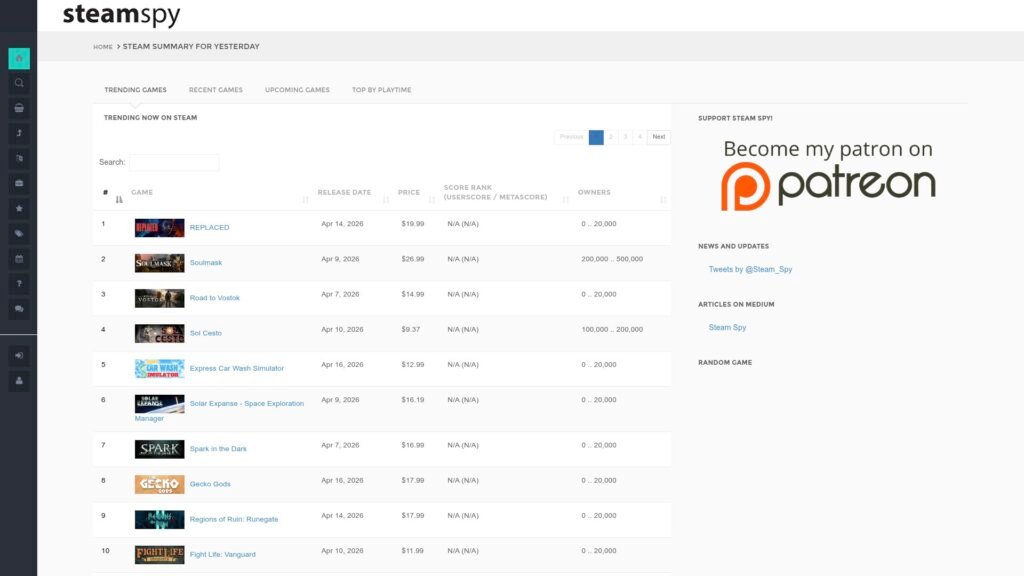Click the sign-in arrow icon in the sidebar
Screen dimensions: 1024x576
(19, 355)
